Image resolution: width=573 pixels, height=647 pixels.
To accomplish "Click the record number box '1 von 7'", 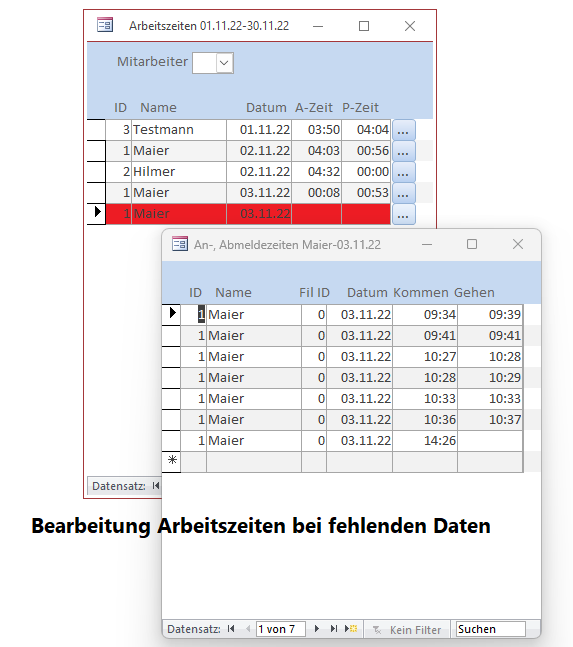I will point(281,629).
